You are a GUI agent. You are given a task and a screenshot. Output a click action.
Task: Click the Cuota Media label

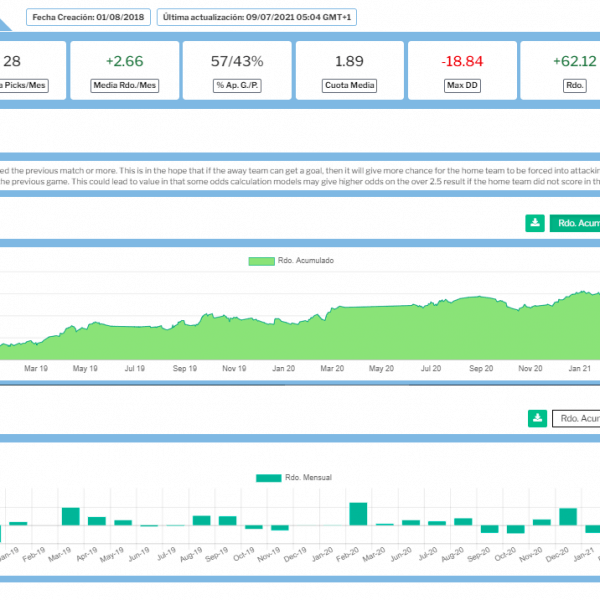coord(349,86)
